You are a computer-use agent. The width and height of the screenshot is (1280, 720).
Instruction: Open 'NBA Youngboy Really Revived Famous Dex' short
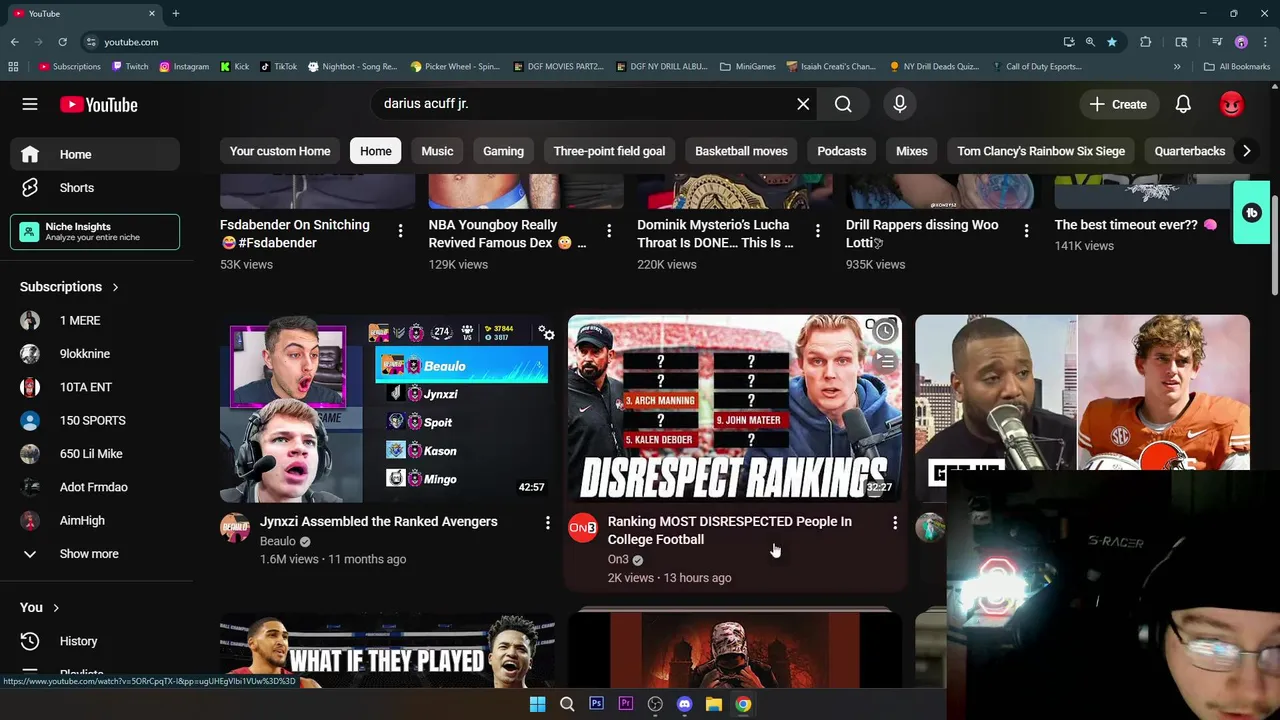pyautogui.click(x=507, y=234)
